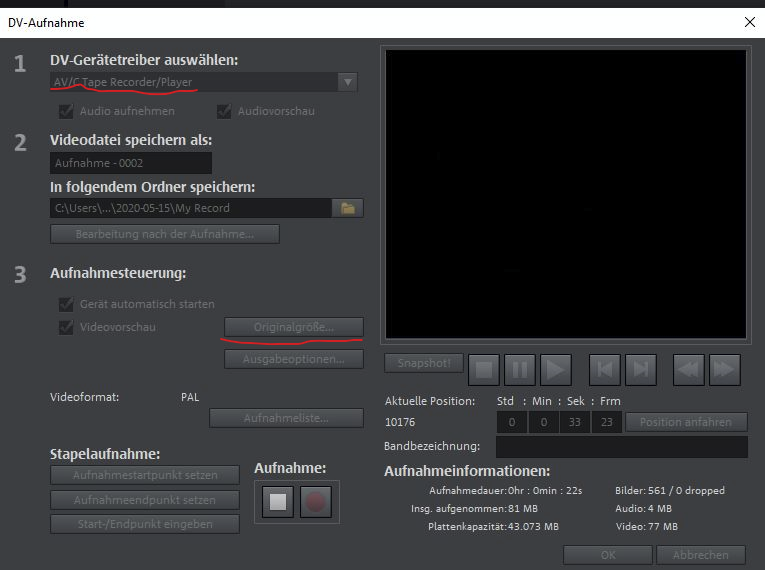Open the Aufnahmeliste
This screenshot has height=570, width=765.
pos(286,418)
